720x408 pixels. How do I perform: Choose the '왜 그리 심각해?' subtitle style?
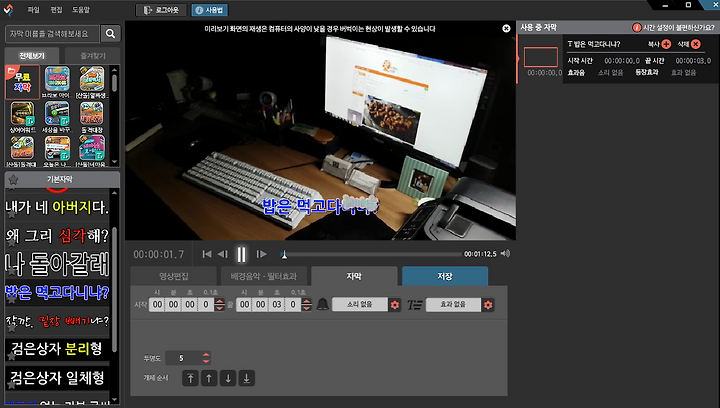coord(57,236)
